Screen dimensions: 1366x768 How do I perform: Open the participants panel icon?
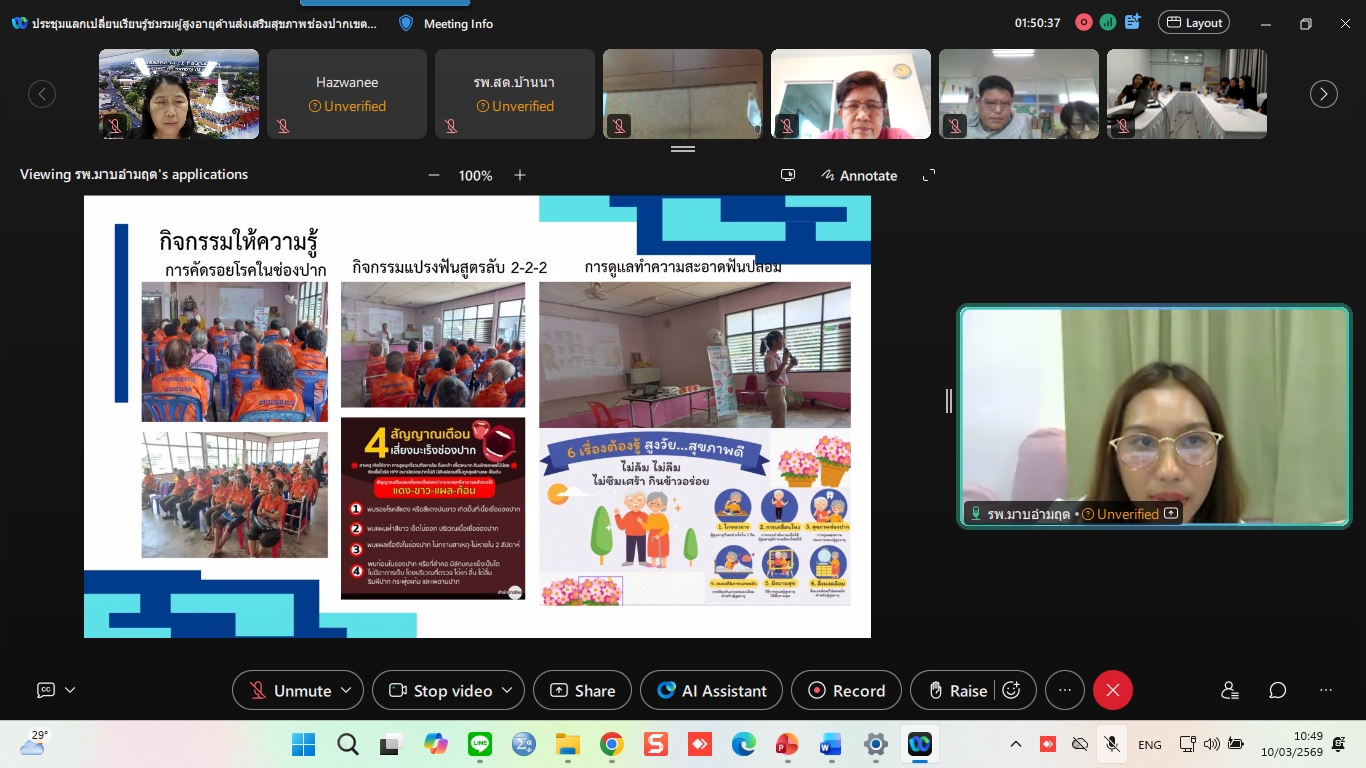[1229, 690]
